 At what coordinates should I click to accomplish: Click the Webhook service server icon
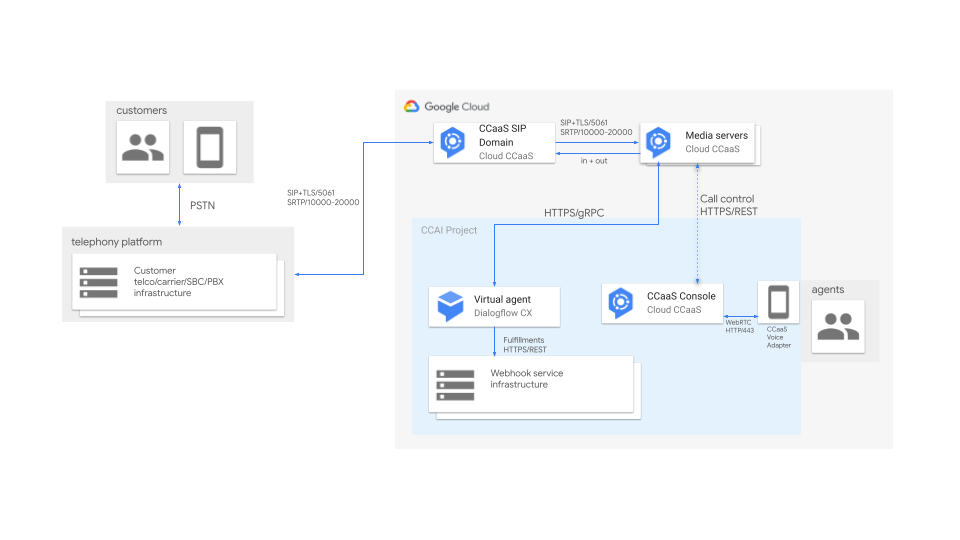pos(455,384)
